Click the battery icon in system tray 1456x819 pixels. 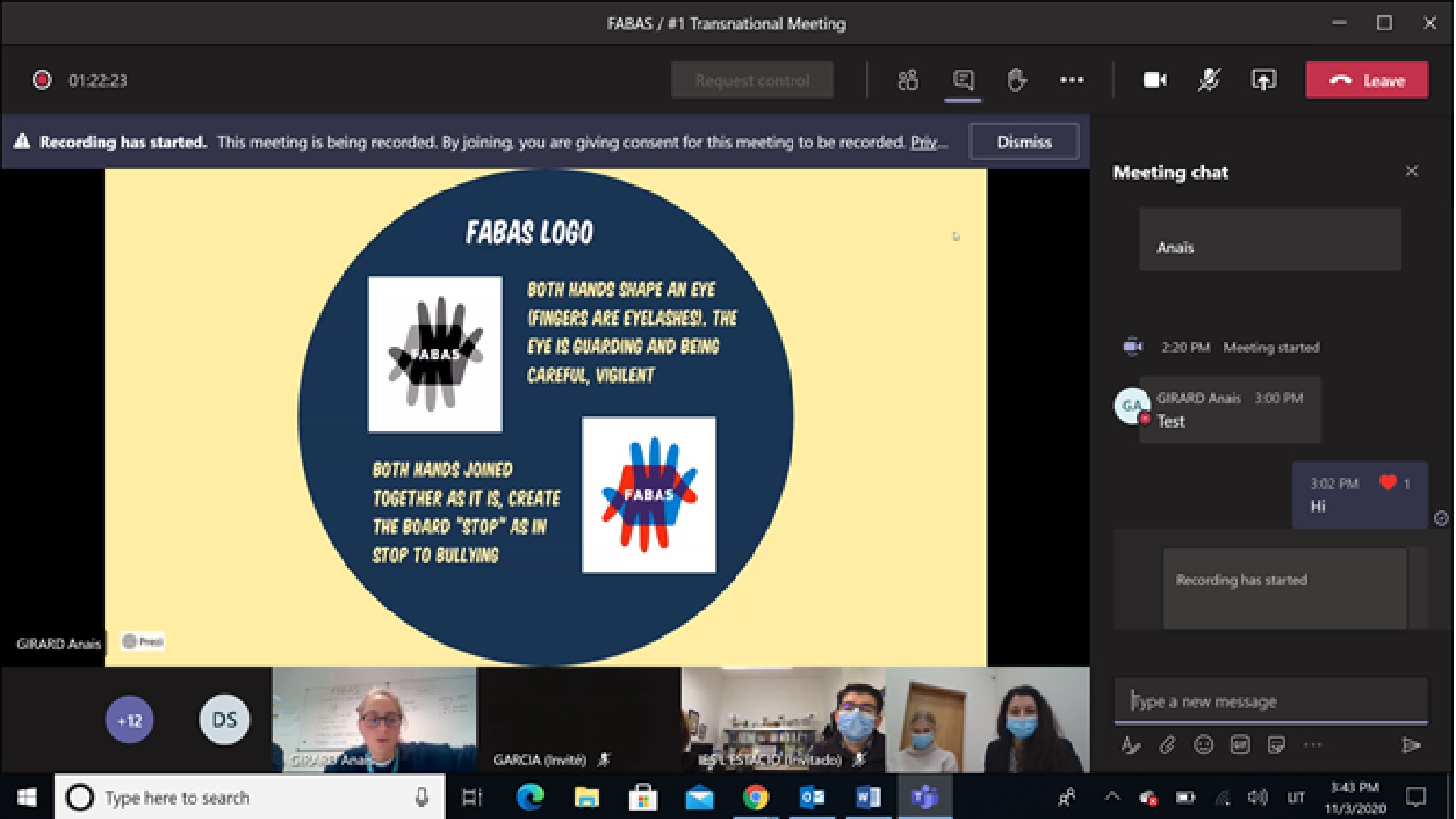(1185, 797)
